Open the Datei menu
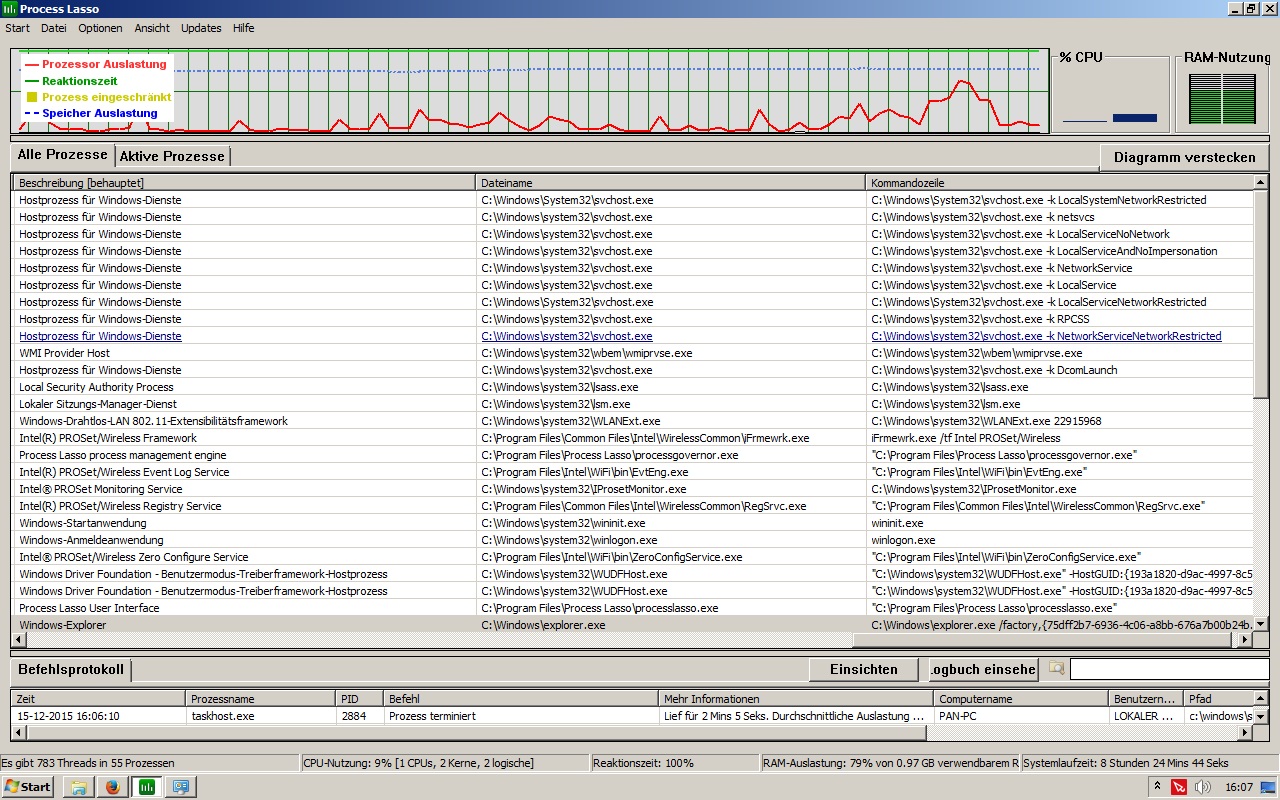1280x800 pixels. 54,28
